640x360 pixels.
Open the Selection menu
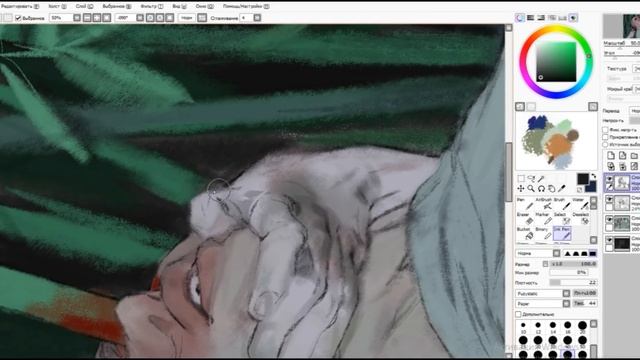(117, 7)
